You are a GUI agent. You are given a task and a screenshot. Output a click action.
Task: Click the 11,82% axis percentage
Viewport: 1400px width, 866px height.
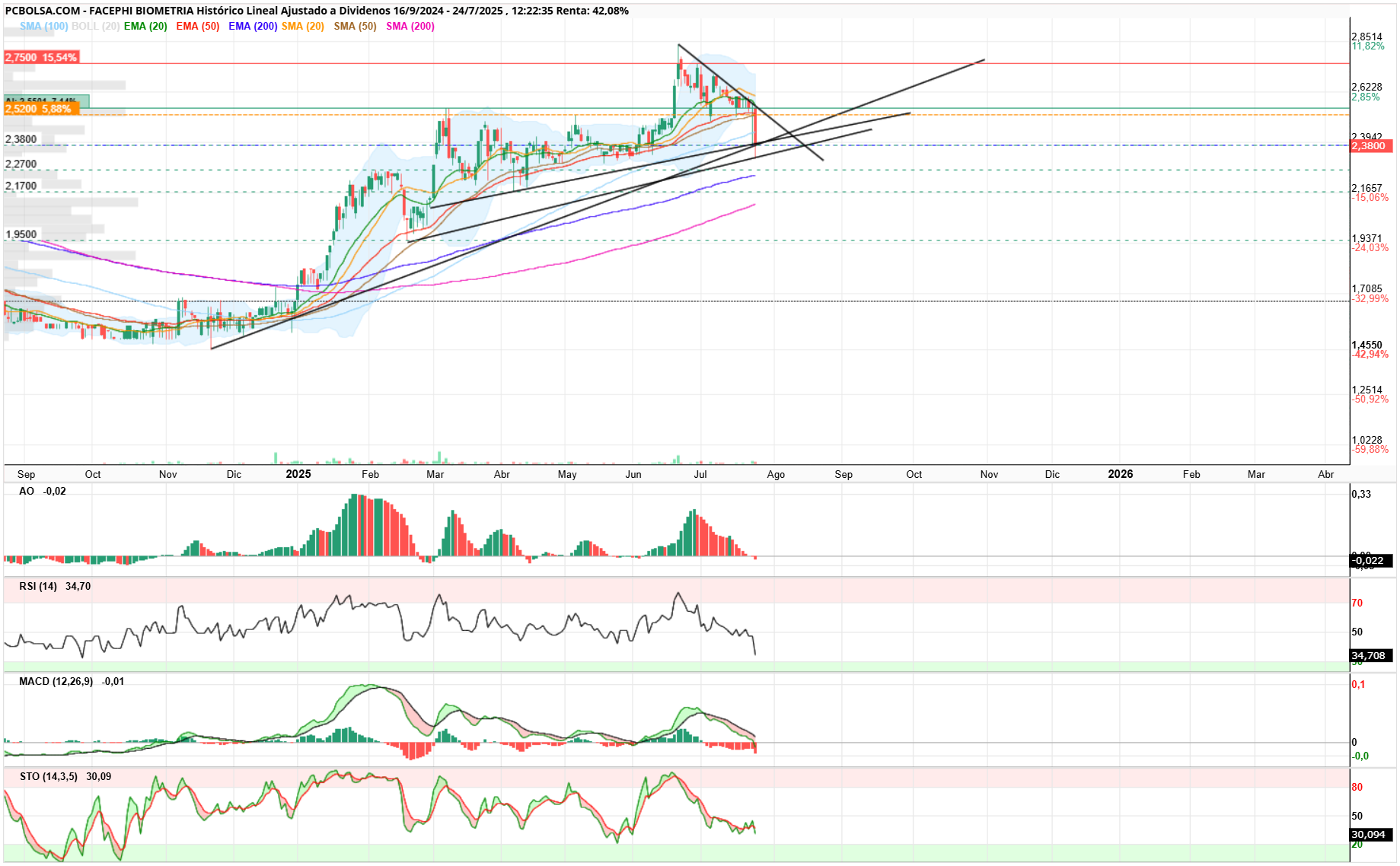click(1368, 46)
